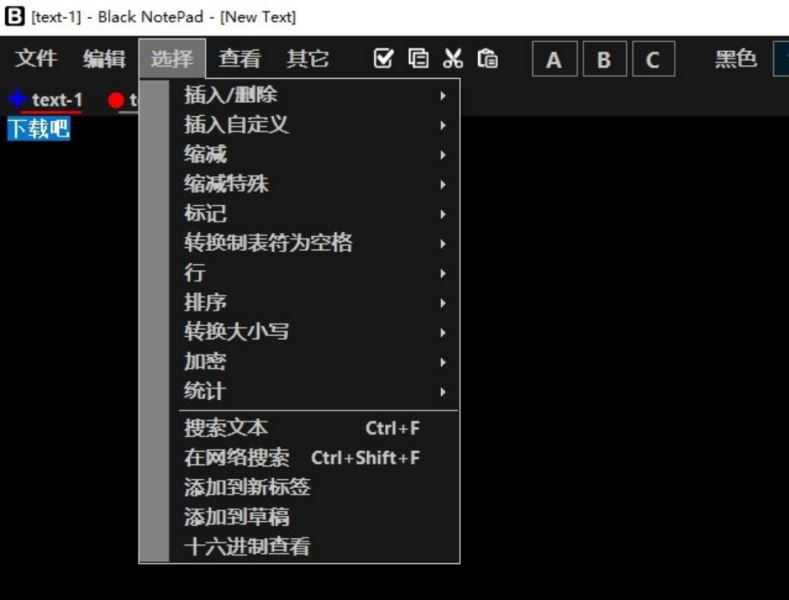Click the A toolbar button
Viewport: 789px width, 600px height.
[x=555, y=59]
